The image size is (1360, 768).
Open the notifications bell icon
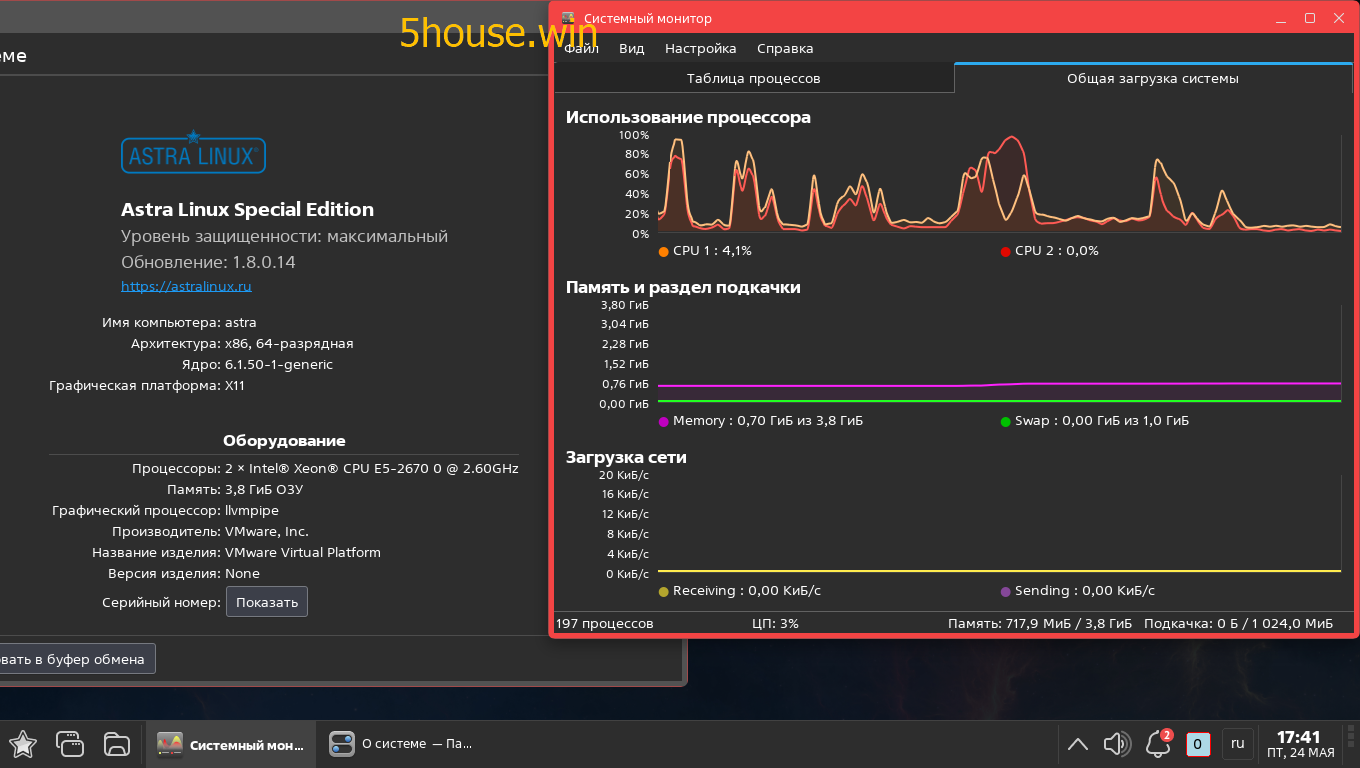pyautogui.click(x=1158, y=744)
